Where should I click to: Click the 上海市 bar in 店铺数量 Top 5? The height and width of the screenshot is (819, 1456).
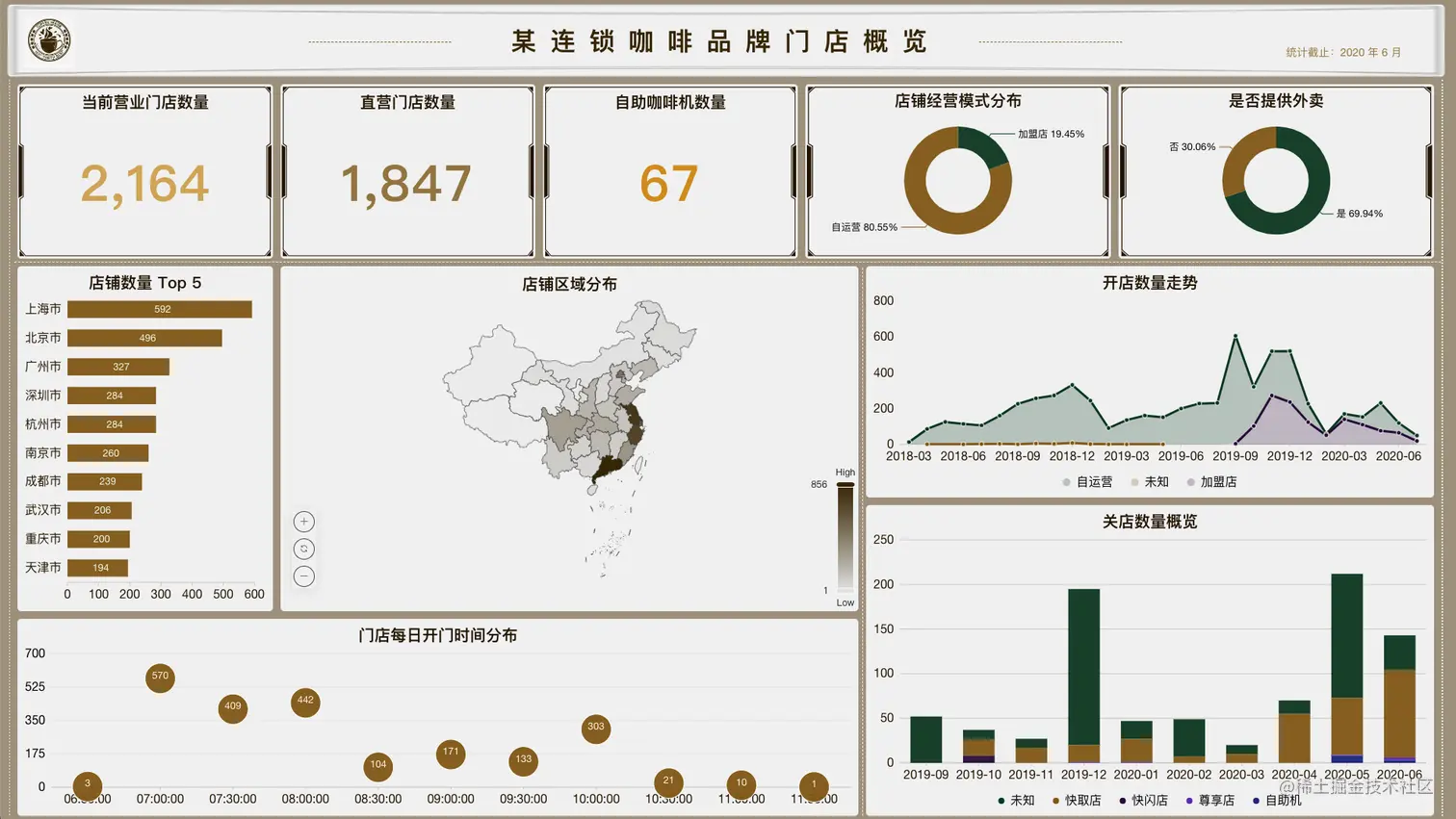tap(161, 309)
